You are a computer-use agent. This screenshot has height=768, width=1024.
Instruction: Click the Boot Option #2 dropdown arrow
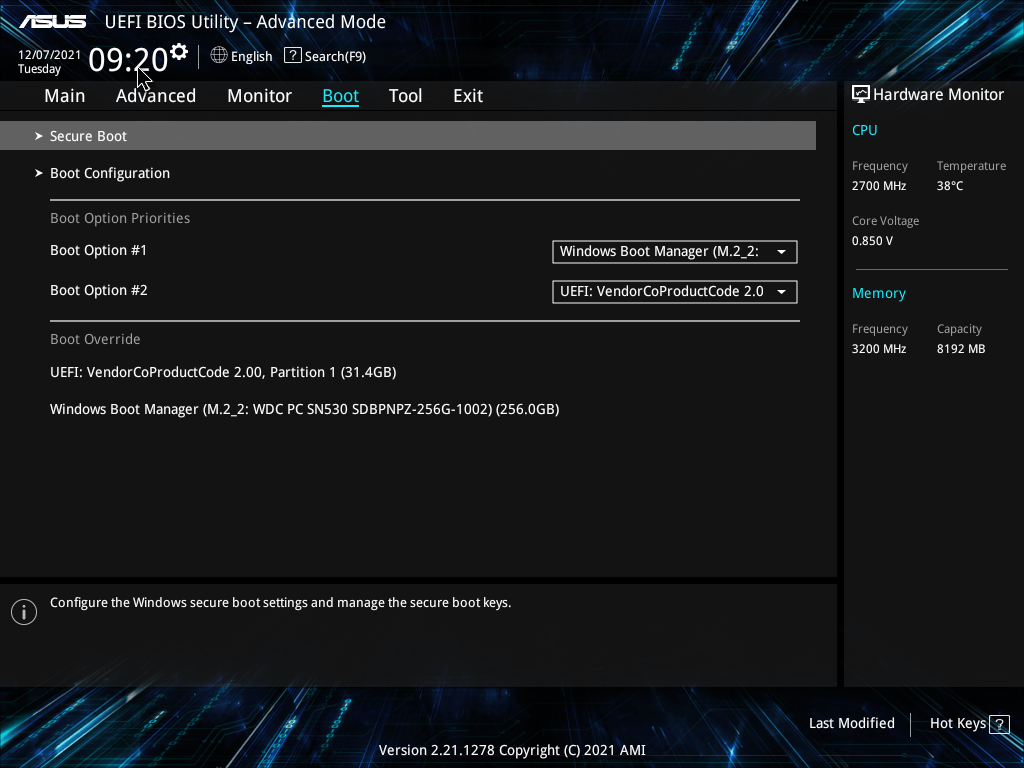[781, 292]
